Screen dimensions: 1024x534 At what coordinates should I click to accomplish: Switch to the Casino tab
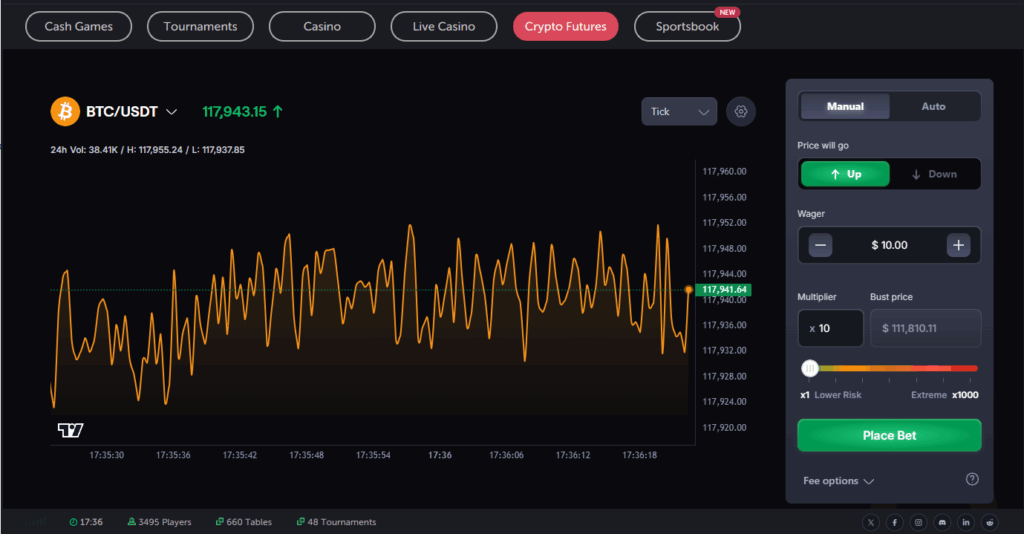tap(322, 27)
